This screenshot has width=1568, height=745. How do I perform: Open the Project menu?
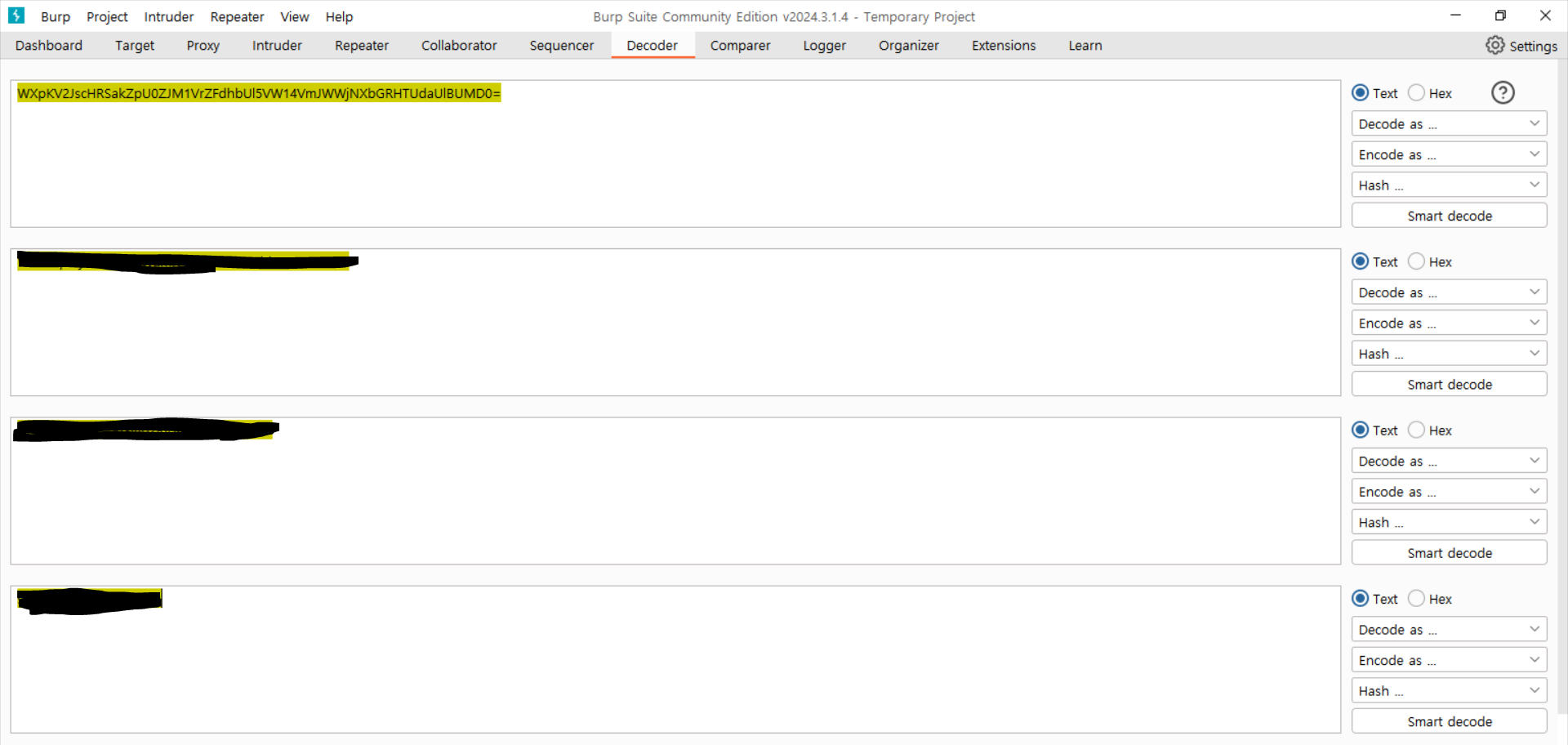click(x=107, y=16)
